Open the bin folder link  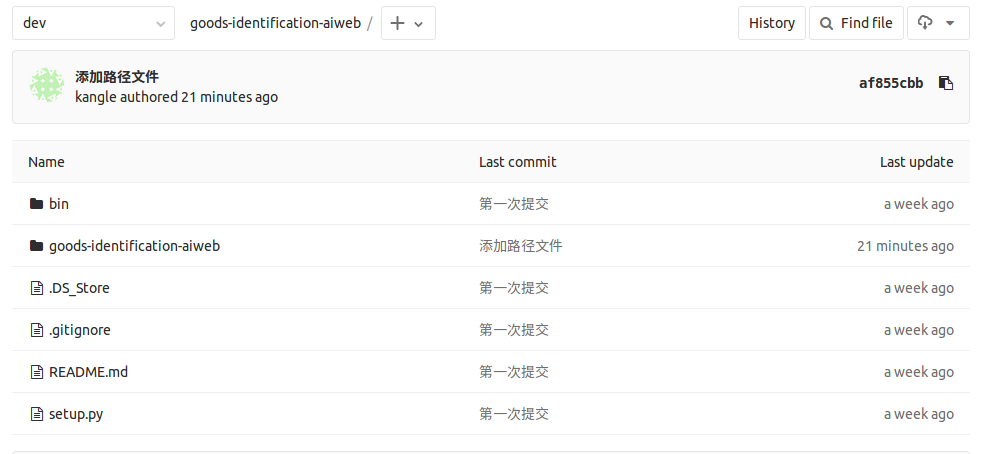59,204
